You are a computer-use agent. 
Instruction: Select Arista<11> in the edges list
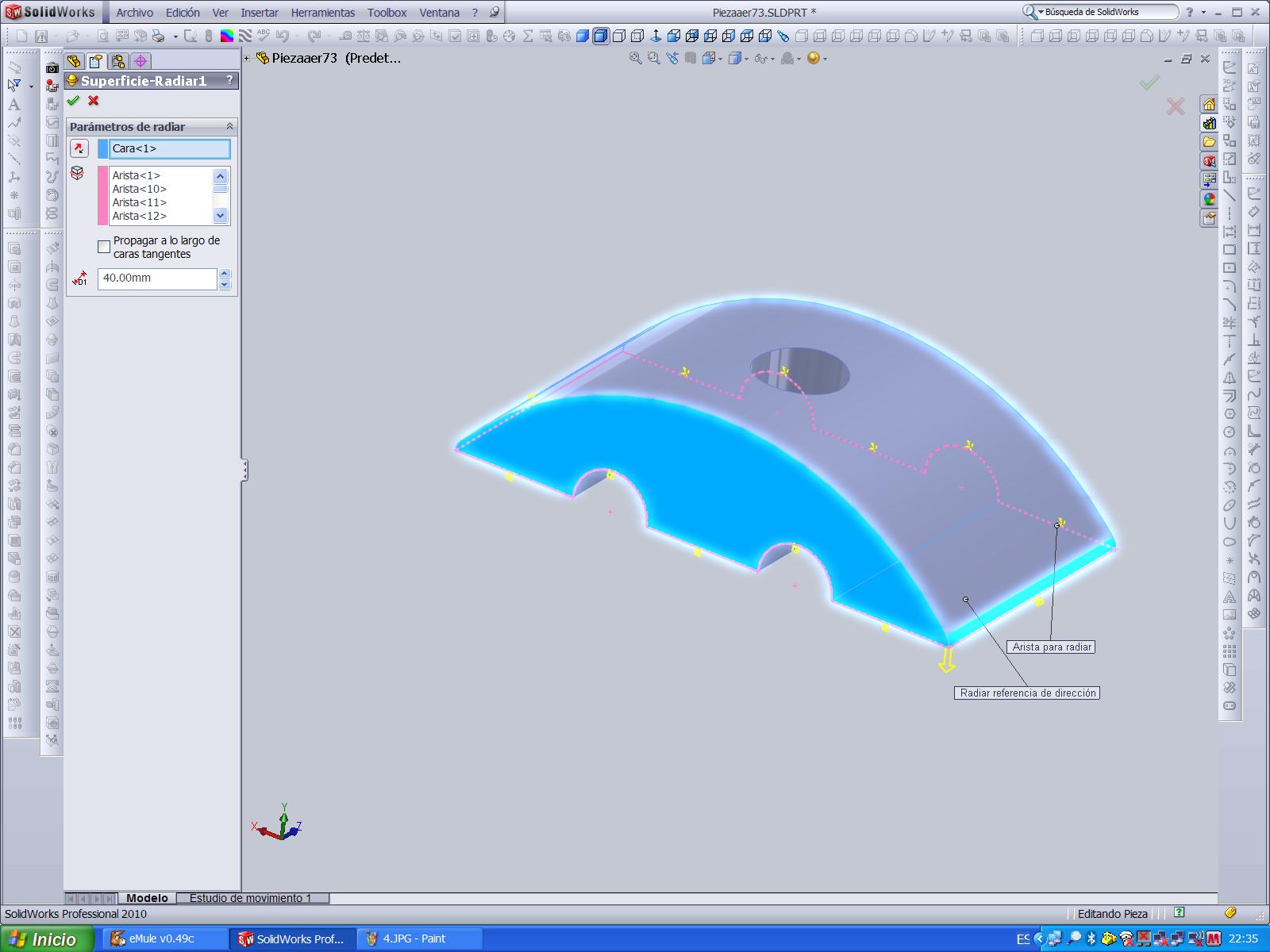pyautogui.click(x=140, y=202)
